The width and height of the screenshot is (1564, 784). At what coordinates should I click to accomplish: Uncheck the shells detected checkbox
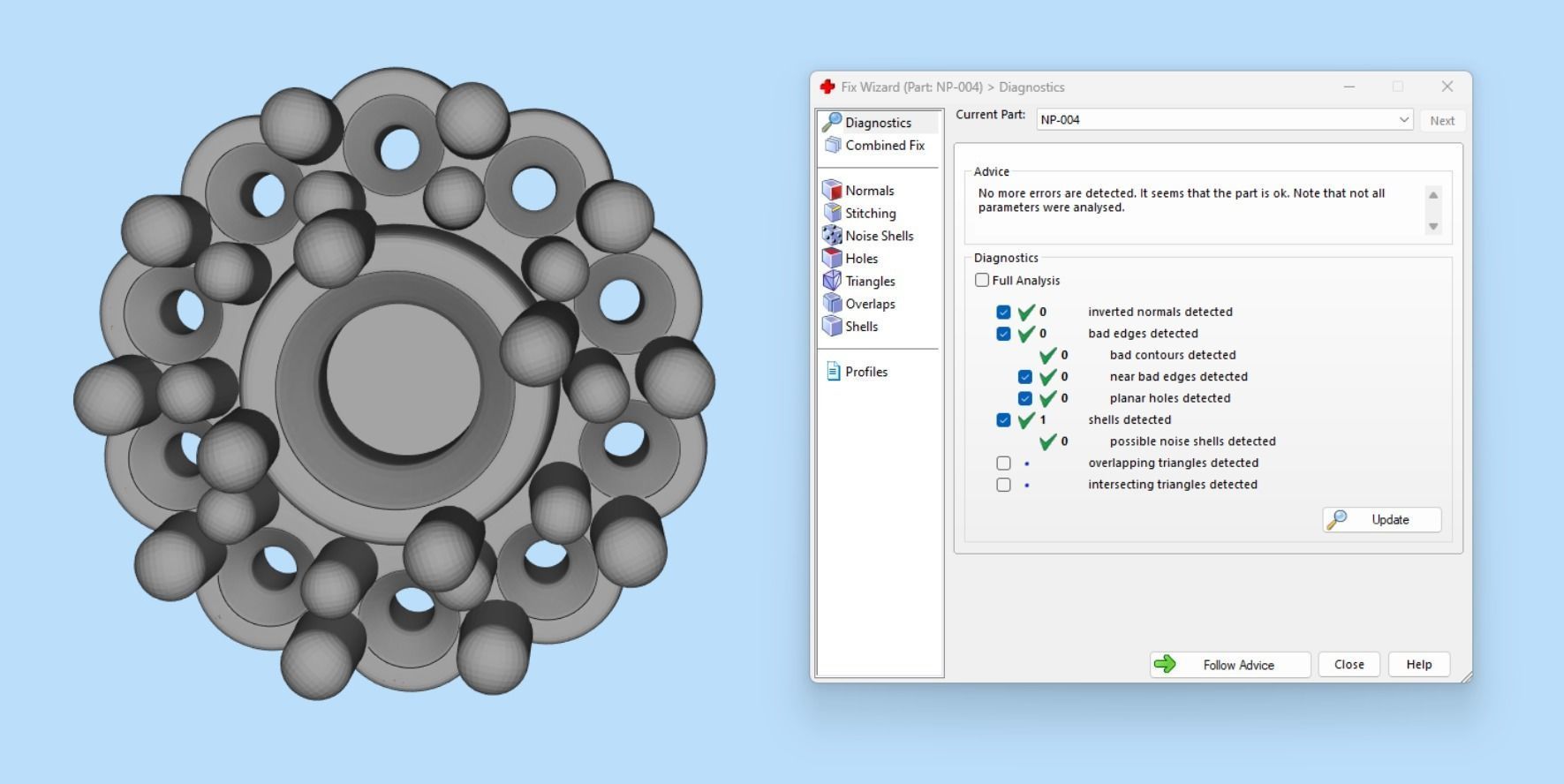tap(1003, 420)
